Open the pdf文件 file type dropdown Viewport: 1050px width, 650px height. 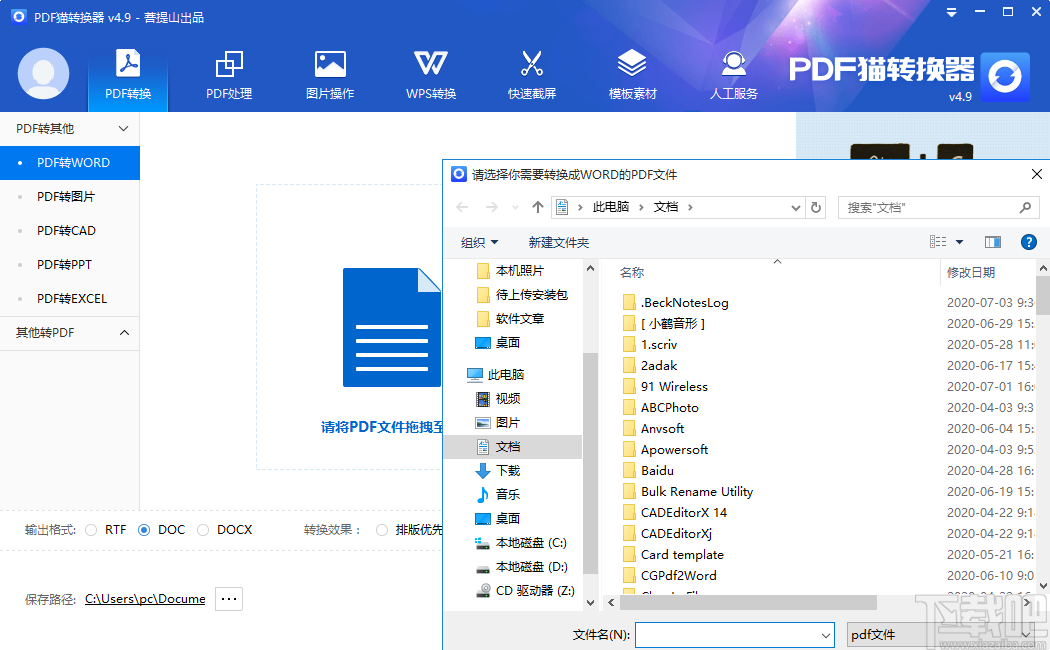click(942, 635)
